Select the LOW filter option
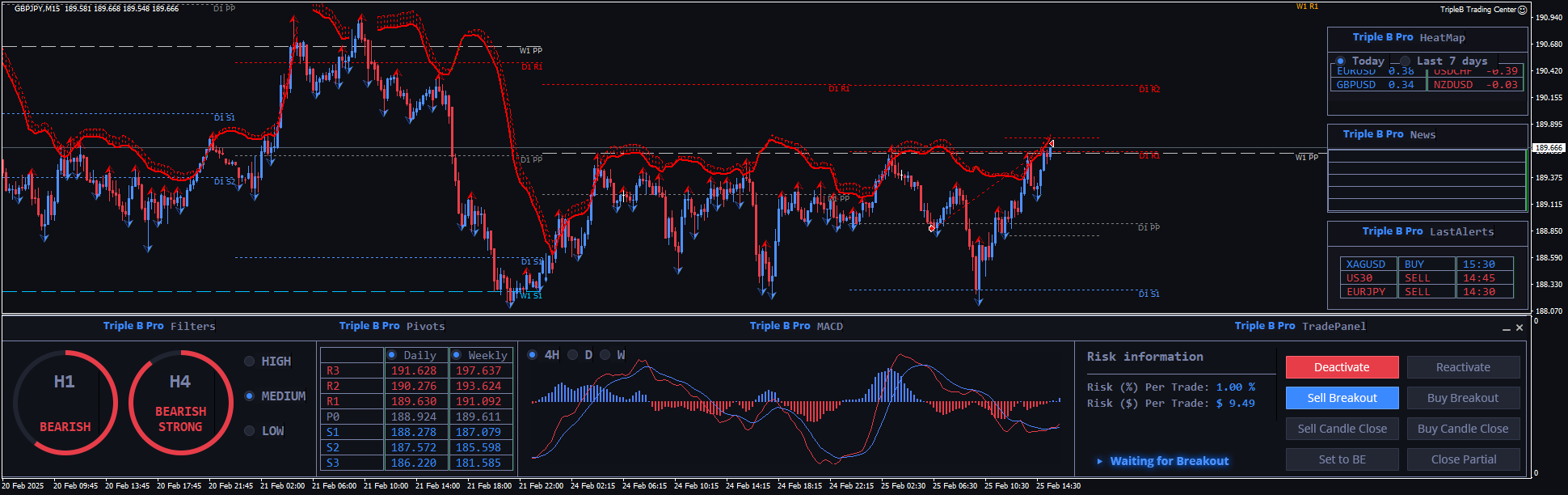Screen dimensions: 1568x495 (250, 431)
